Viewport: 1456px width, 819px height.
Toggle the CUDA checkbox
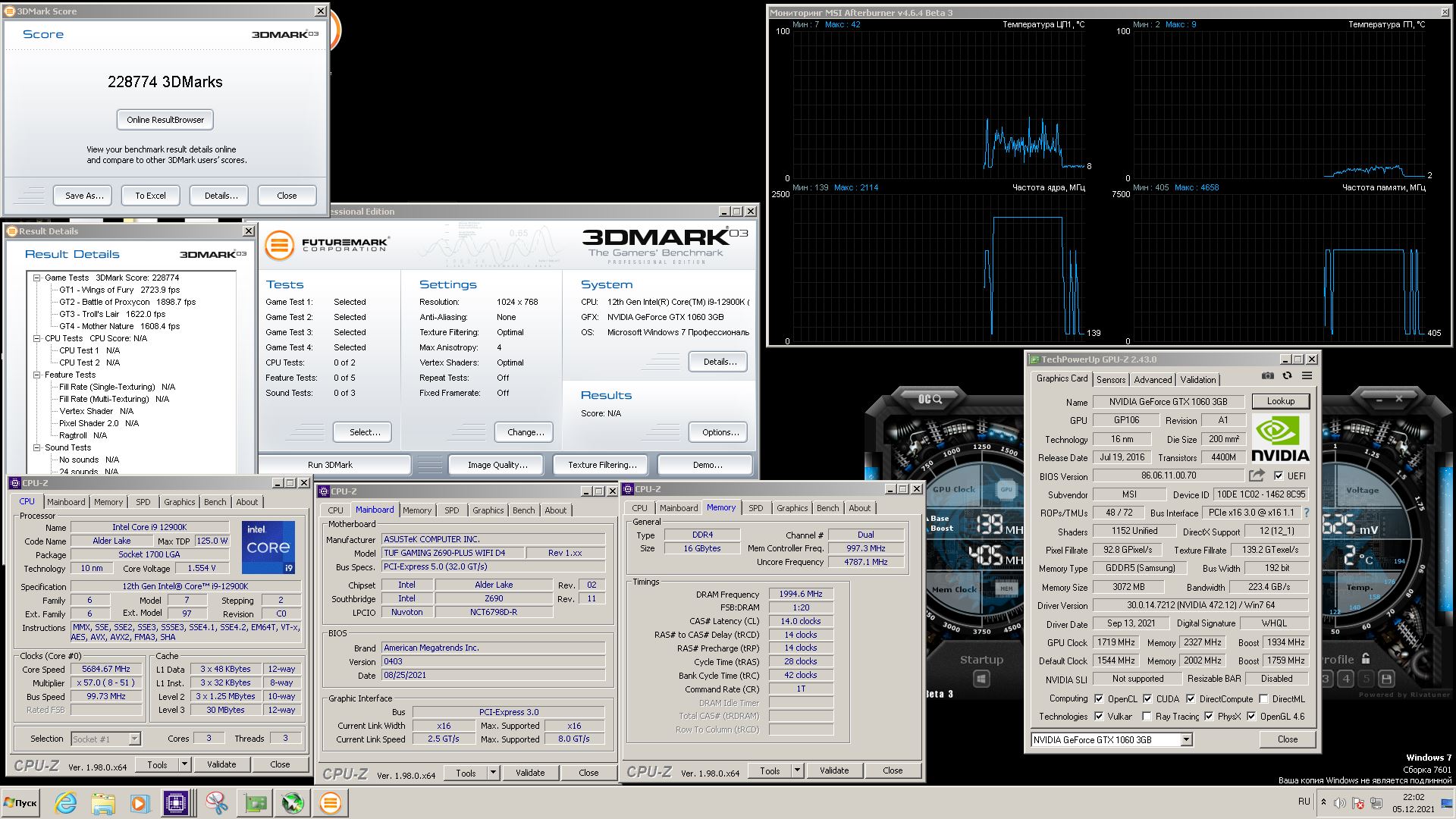pos(1147,698)
